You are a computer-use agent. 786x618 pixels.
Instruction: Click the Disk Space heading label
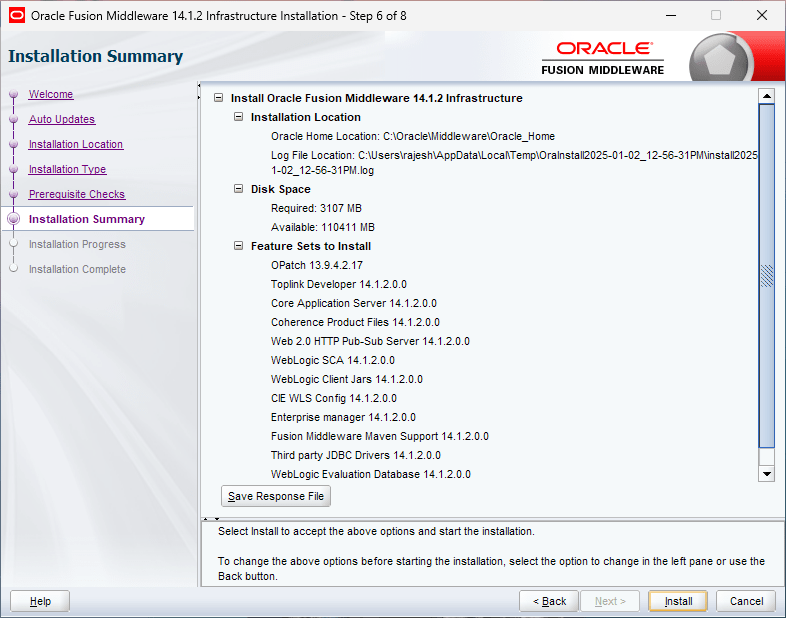click(x=281, y=189)
